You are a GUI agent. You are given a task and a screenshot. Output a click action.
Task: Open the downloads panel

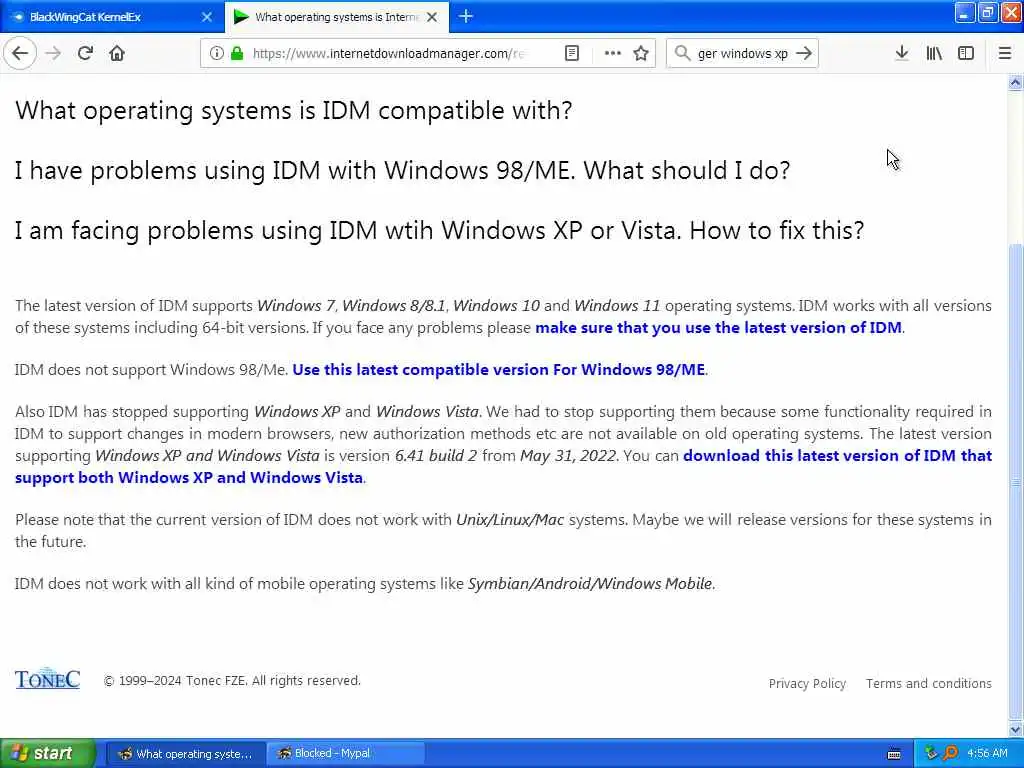coord(901,54)
